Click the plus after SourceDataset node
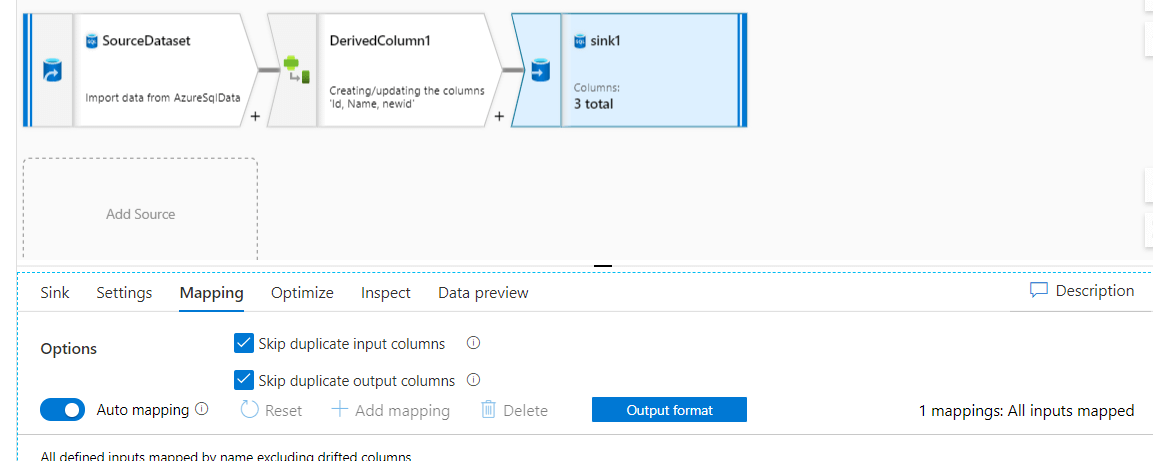 click(255, 116)
